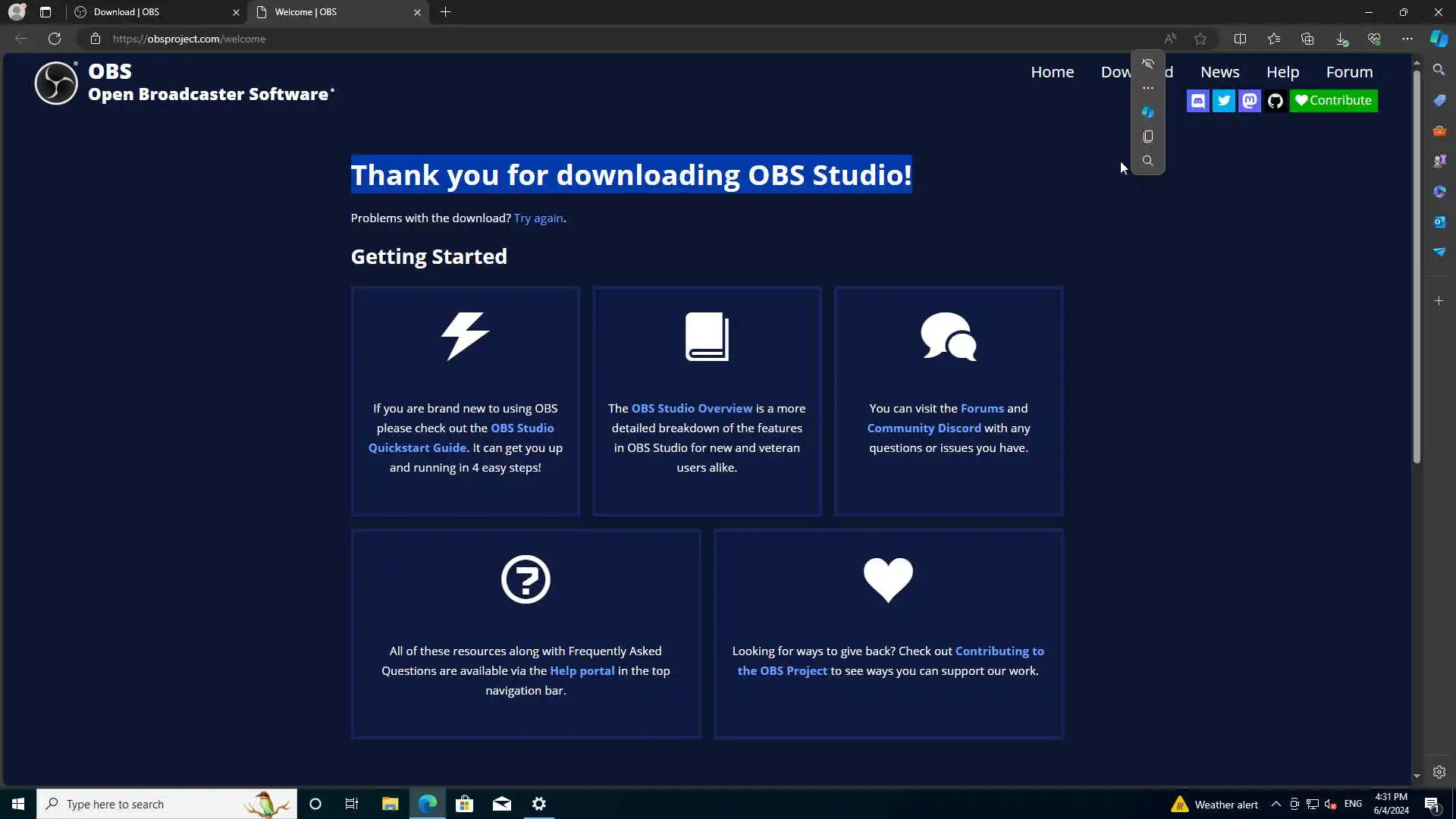The height and width of the screenshot is (819, 1456).
Task: Click the page vertical scrollbar thumb
Action: click(1416, 265)
